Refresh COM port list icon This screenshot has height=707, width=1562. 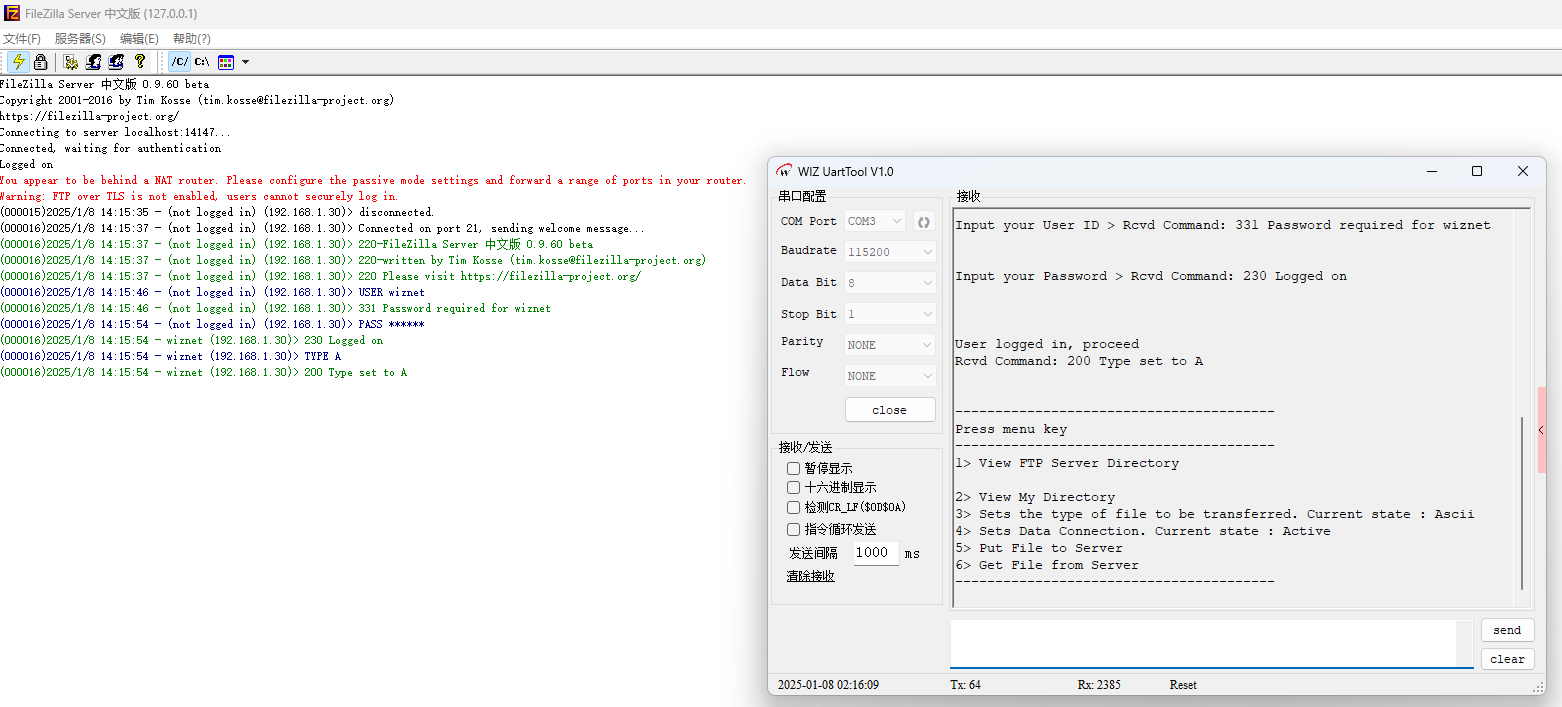coord(924,221)
